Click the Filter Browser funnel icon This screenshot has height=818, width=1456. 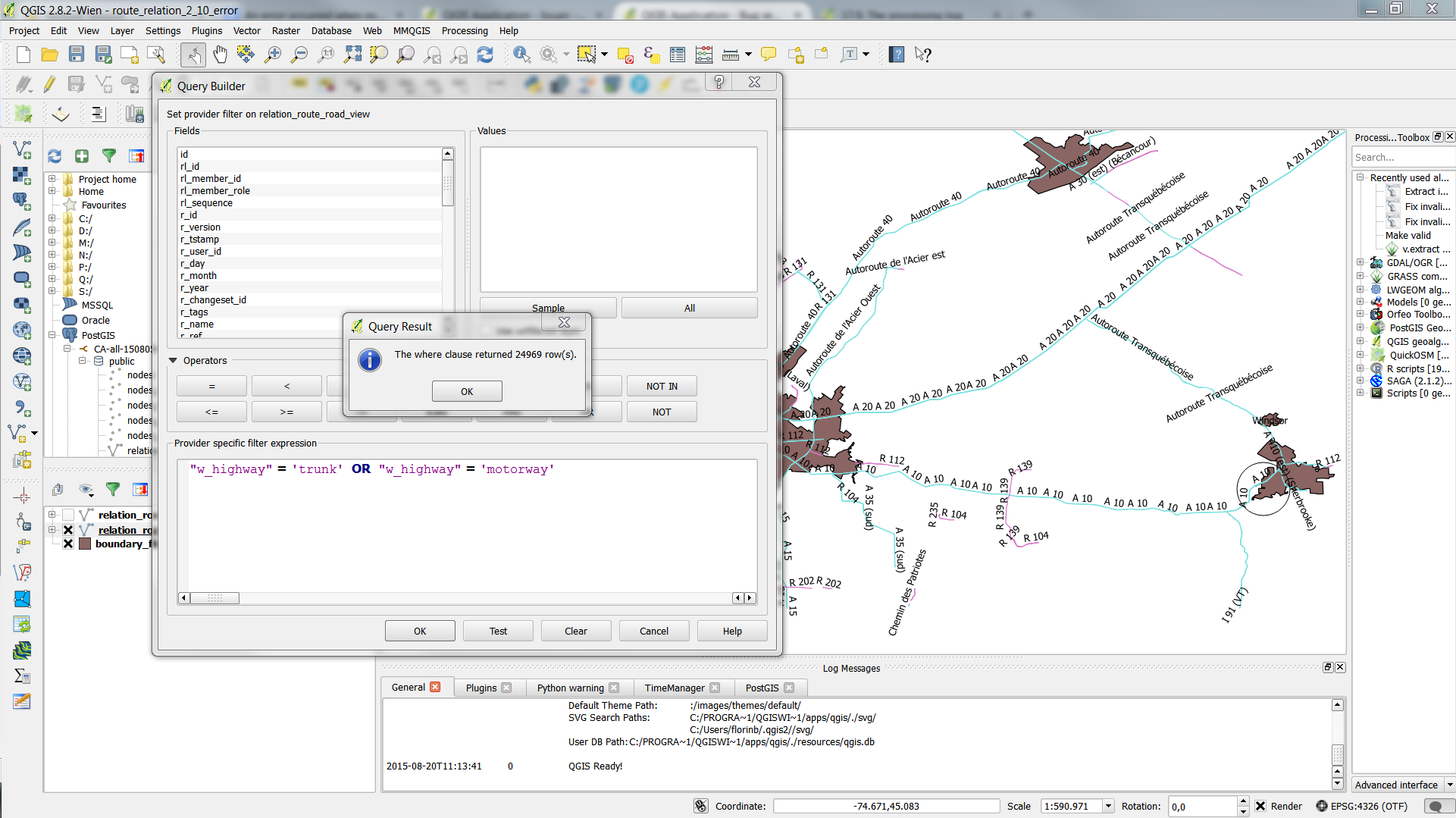pyautogui.click(x=109, y=156)
